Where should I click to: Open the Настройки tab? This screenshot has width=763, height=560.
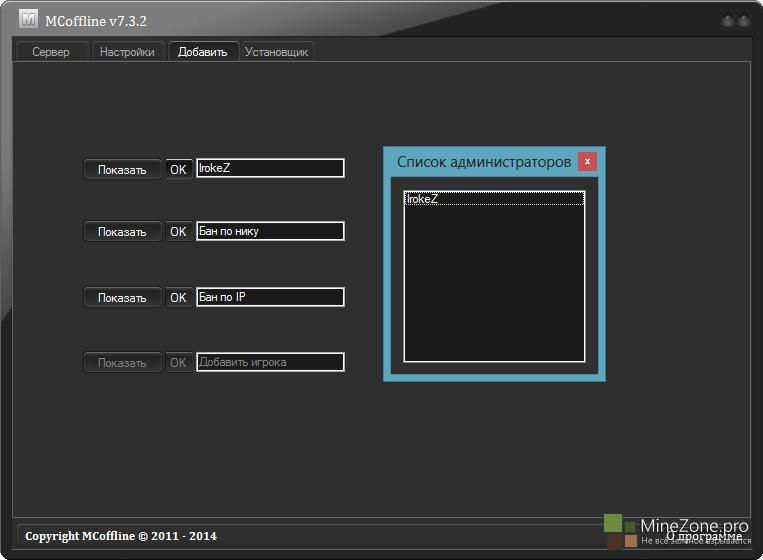pos(127,52)
